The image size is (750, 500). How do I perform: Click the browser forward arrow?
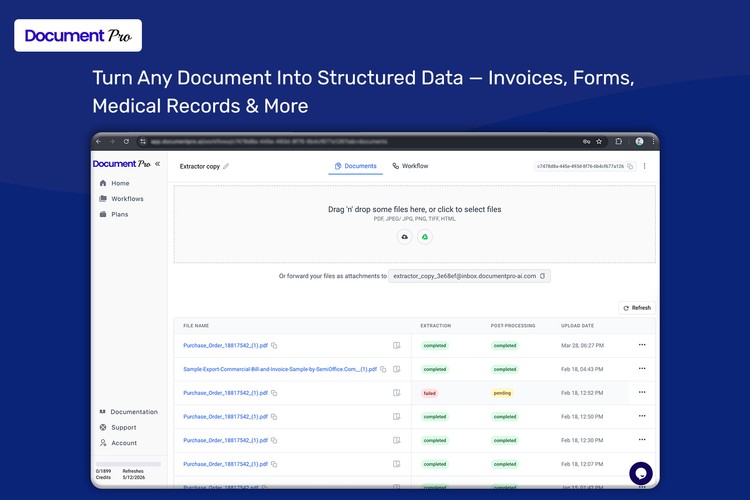coord(112,142)
